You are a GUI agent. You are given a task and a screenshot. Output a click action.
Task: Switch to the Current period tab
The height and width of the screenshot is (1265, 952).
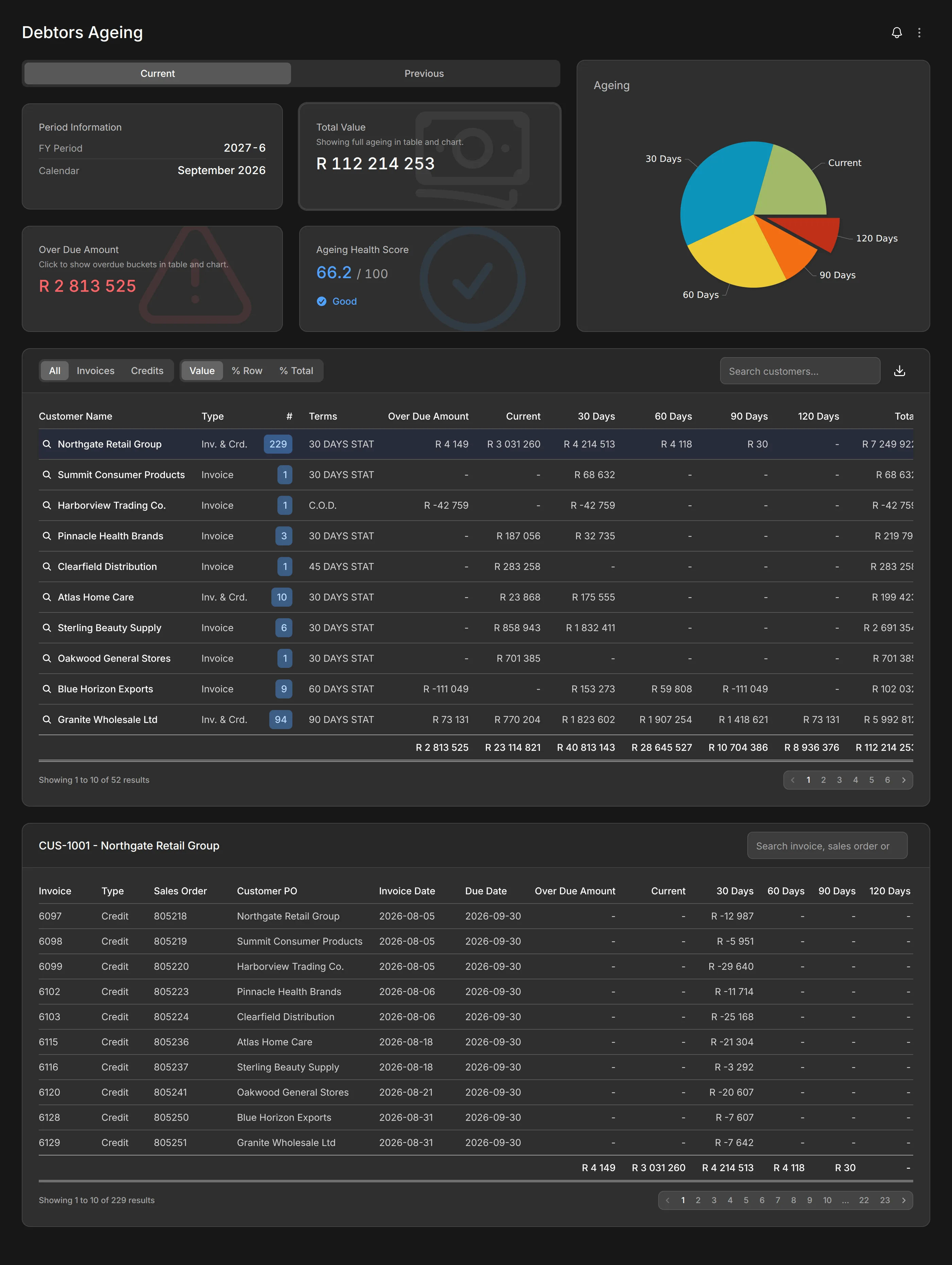click(158, 74)
